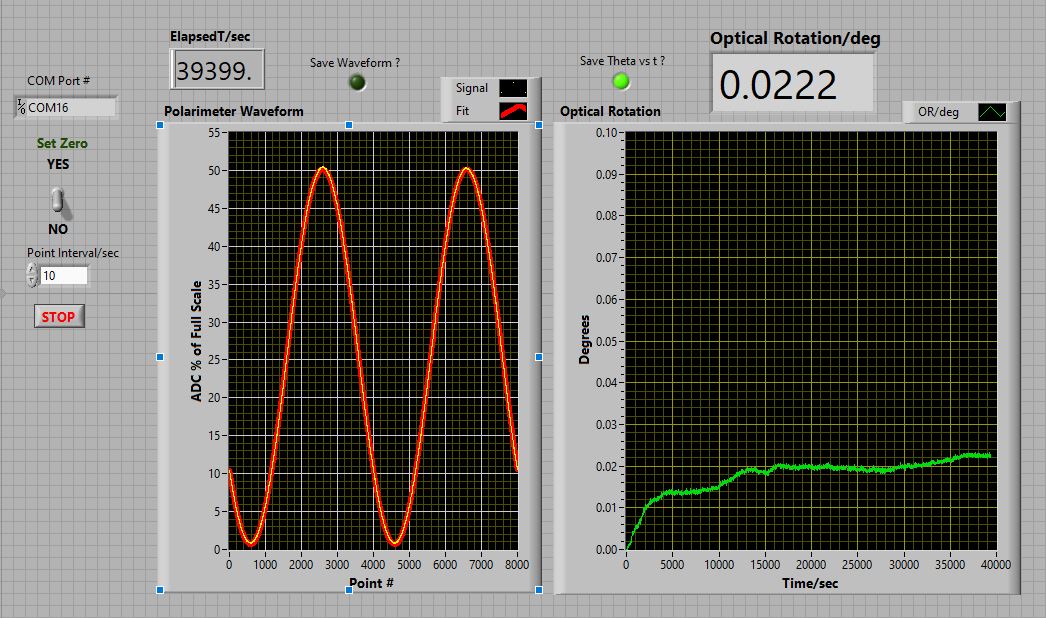Increment the Point Interval value

coord(32,270)
